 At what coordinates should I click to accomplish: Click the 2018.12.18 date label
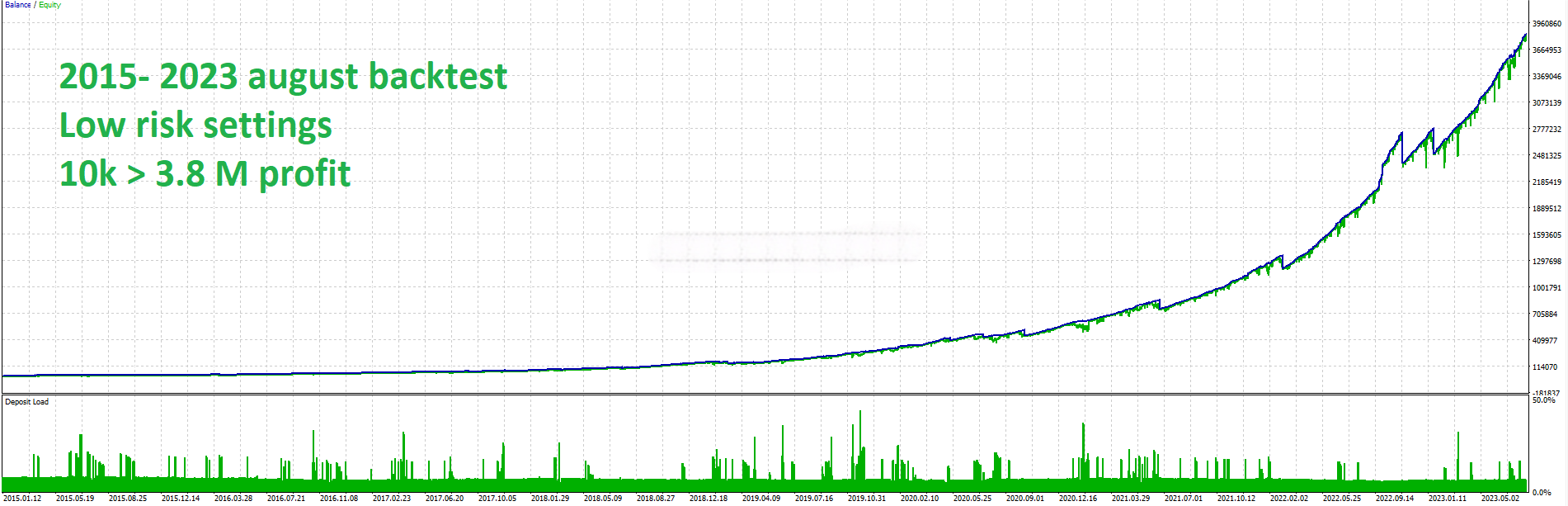click(x=708, y=499)
